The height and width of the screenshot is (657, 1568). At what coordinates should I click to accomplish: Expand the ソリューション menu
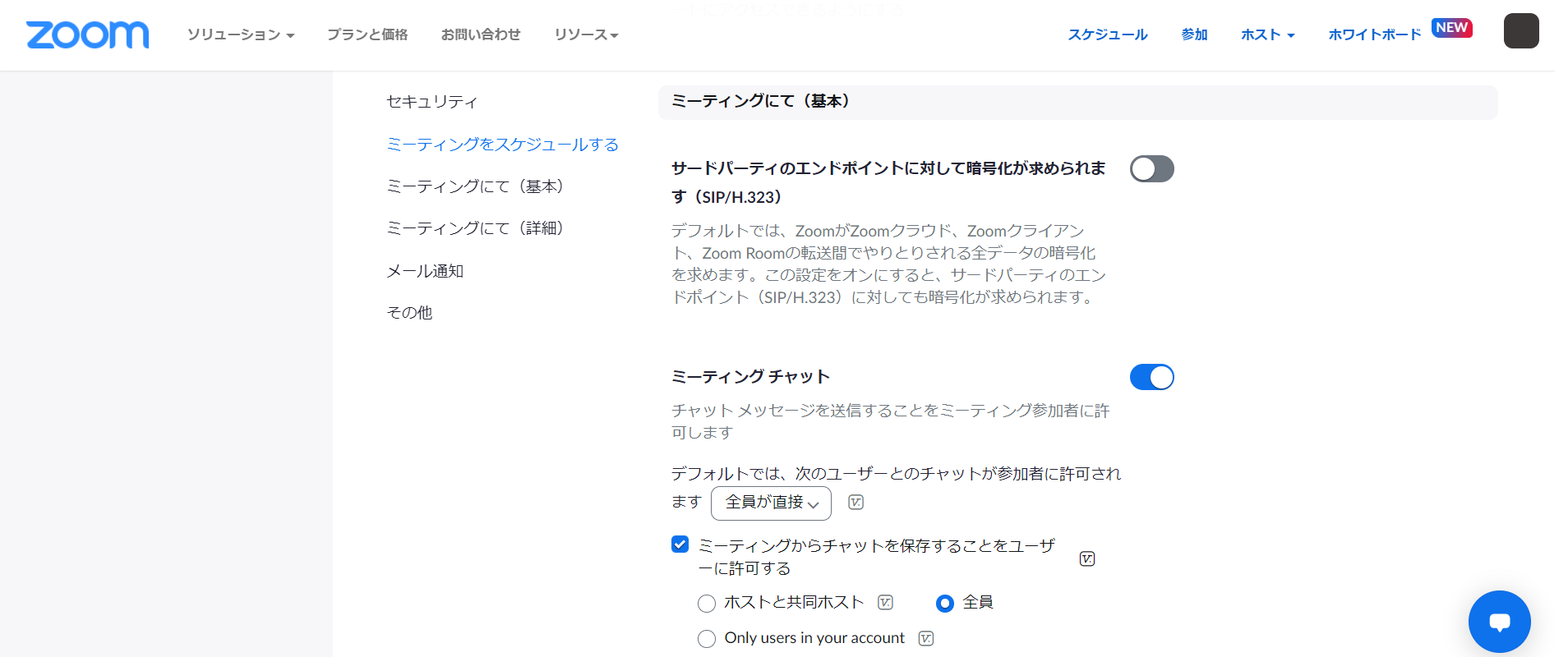click(240, 34)
